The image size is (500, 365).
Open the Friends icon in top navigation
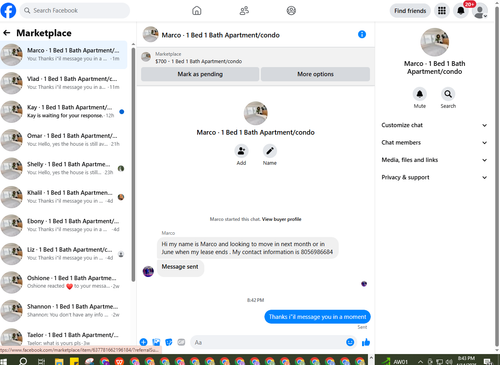tap(244, 11)
